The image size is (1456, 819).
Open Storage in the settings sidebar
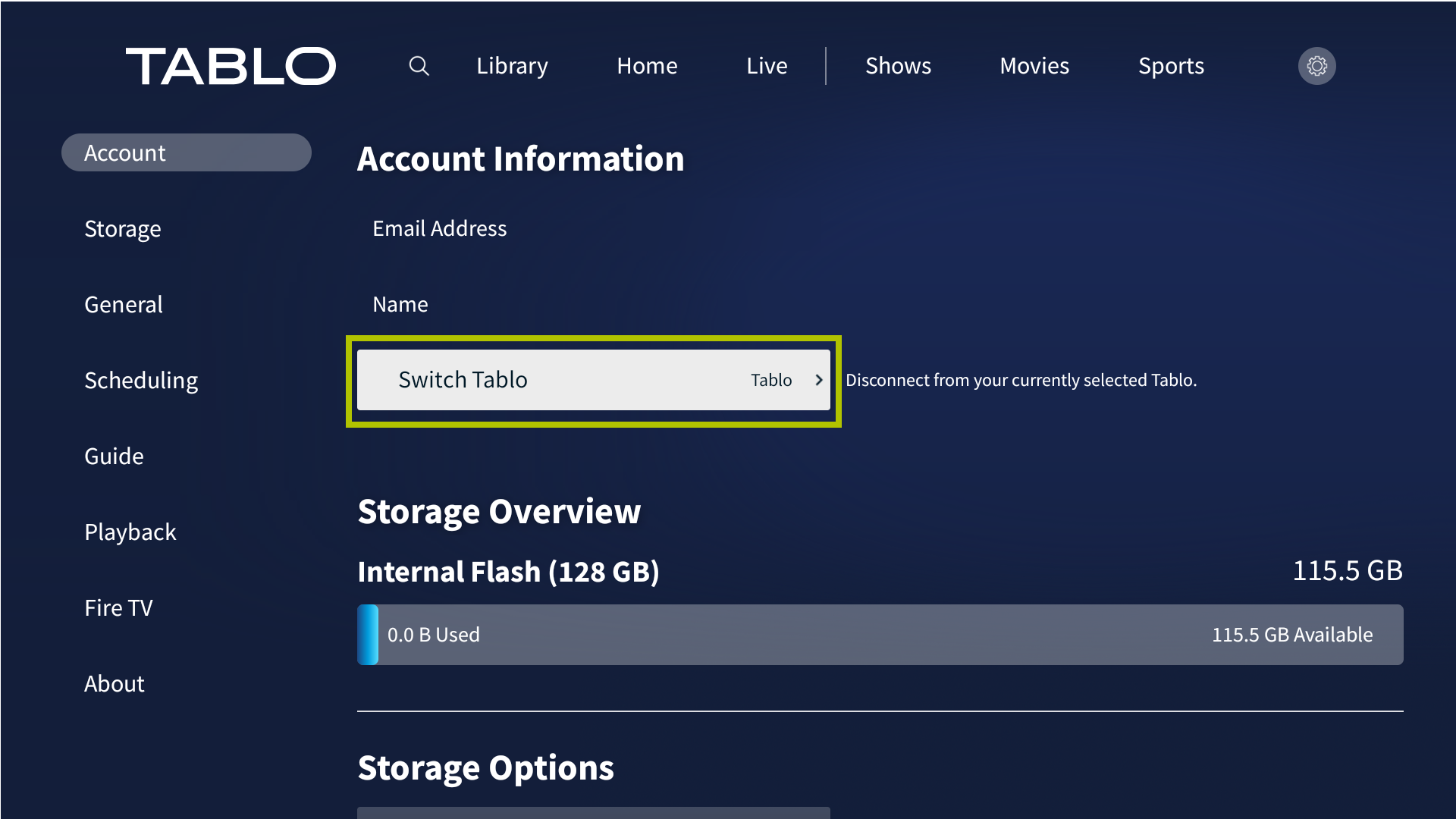tap(123, 228)
